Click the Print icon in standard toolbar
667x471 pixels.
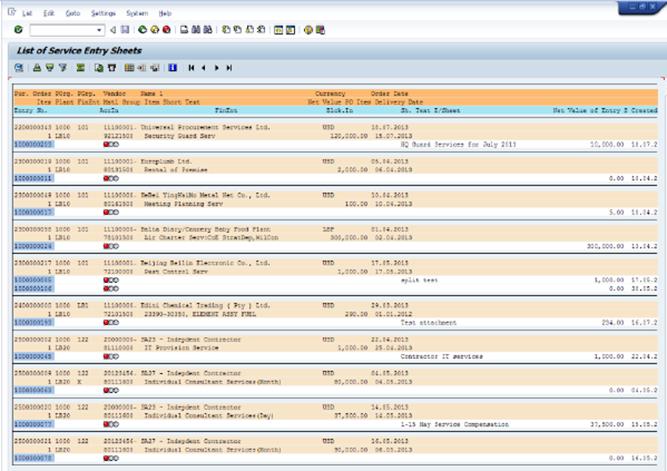coord(184,31)
